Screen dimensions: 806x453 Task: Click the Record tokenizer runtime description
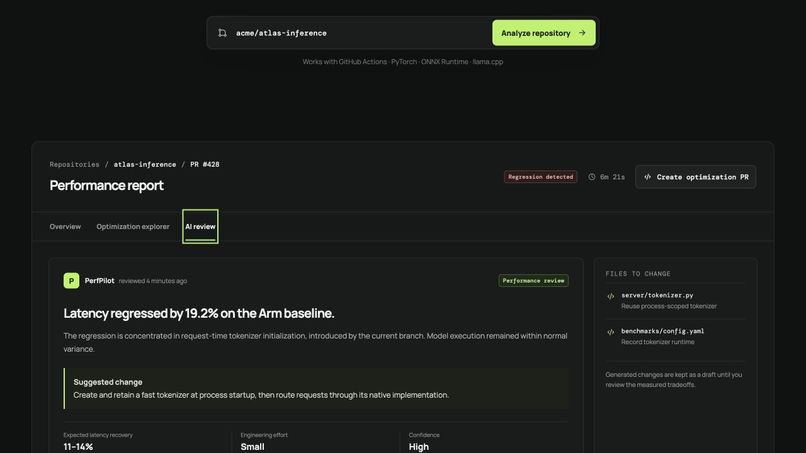[x=657, y=342]
